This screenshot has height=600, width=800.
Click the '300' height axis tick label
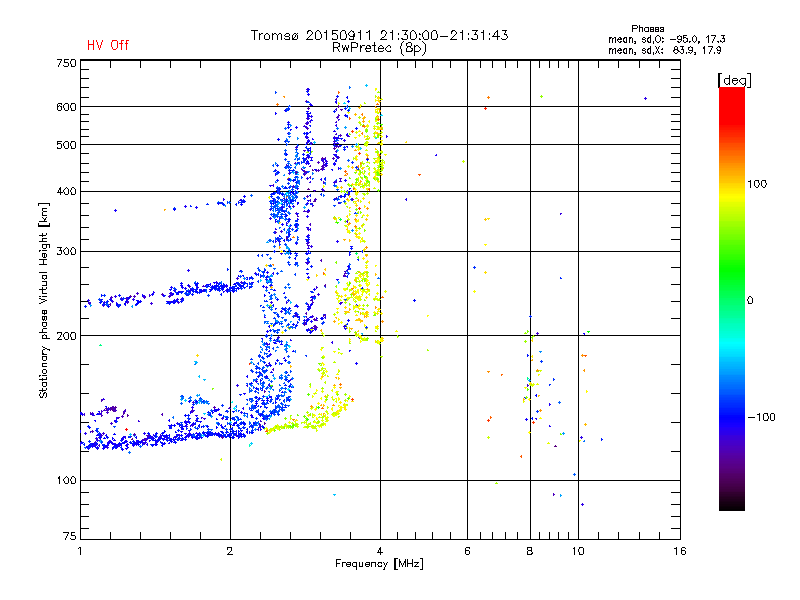click(x=66, y=251)
